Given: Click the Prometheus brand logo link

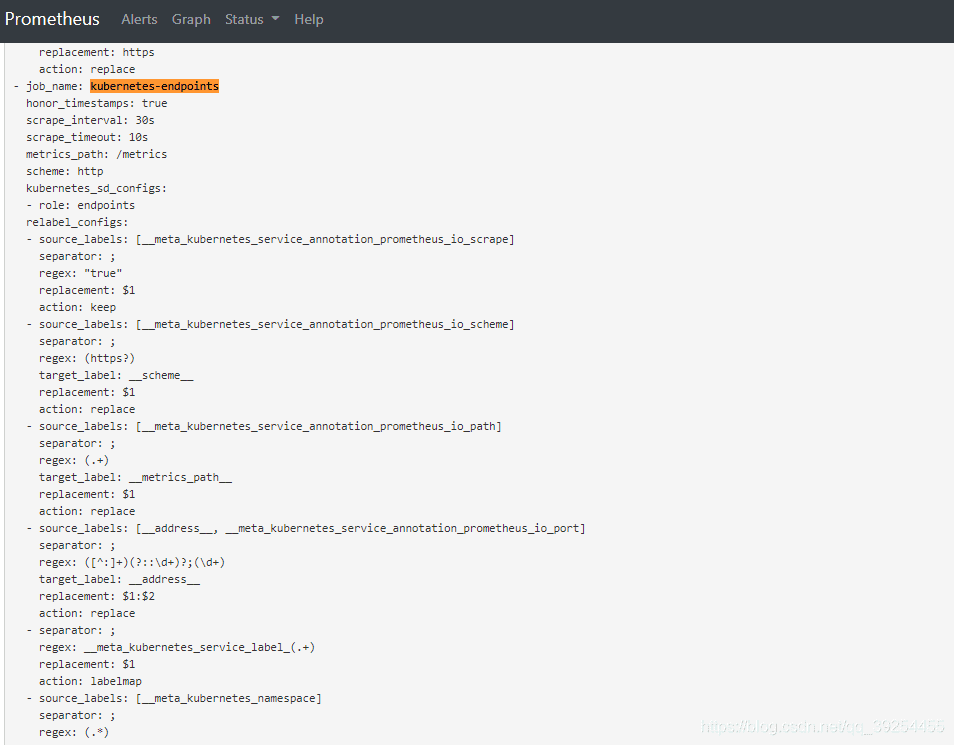Looking at the screenshot, I should coord(52,19).
